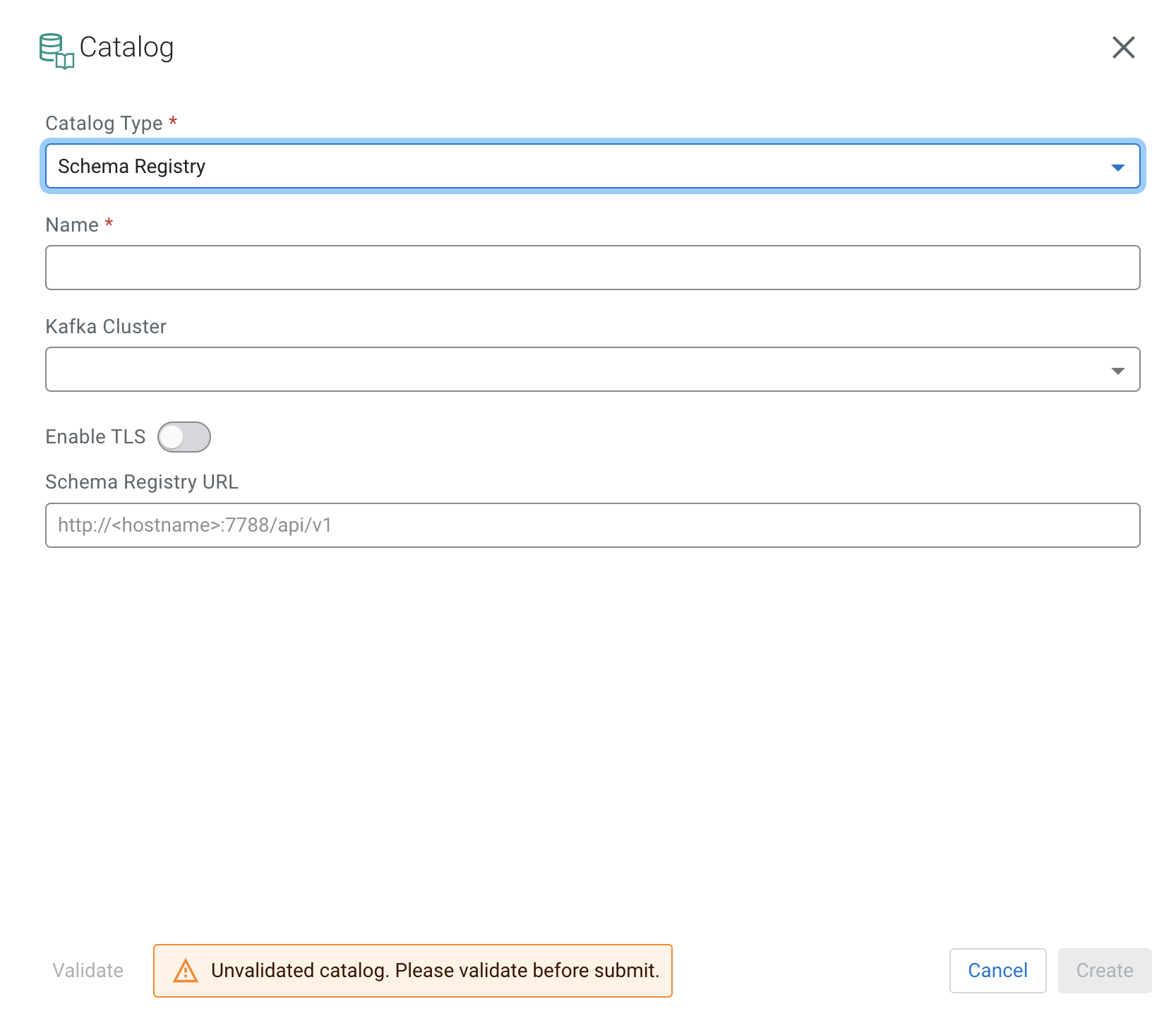Viewport: 1176px width, 1011px height.
Task: Toggle the Enable TLS switch
Action: click(x=184, y=437)
